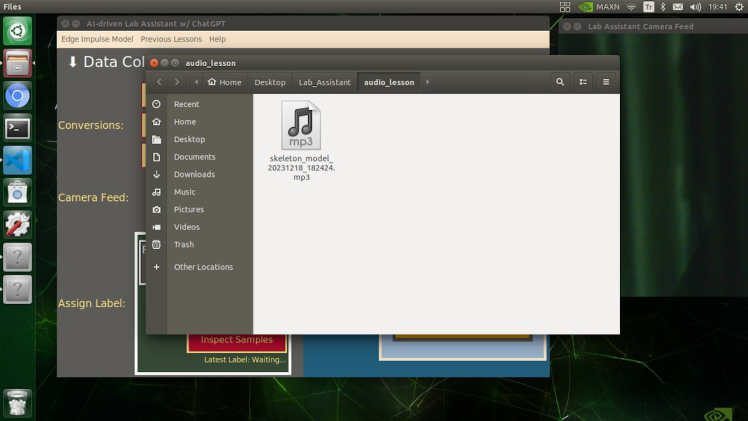Click the Trash bin icon in sidebar
Viewport: 748px width, 421px height.
[156, 245]
